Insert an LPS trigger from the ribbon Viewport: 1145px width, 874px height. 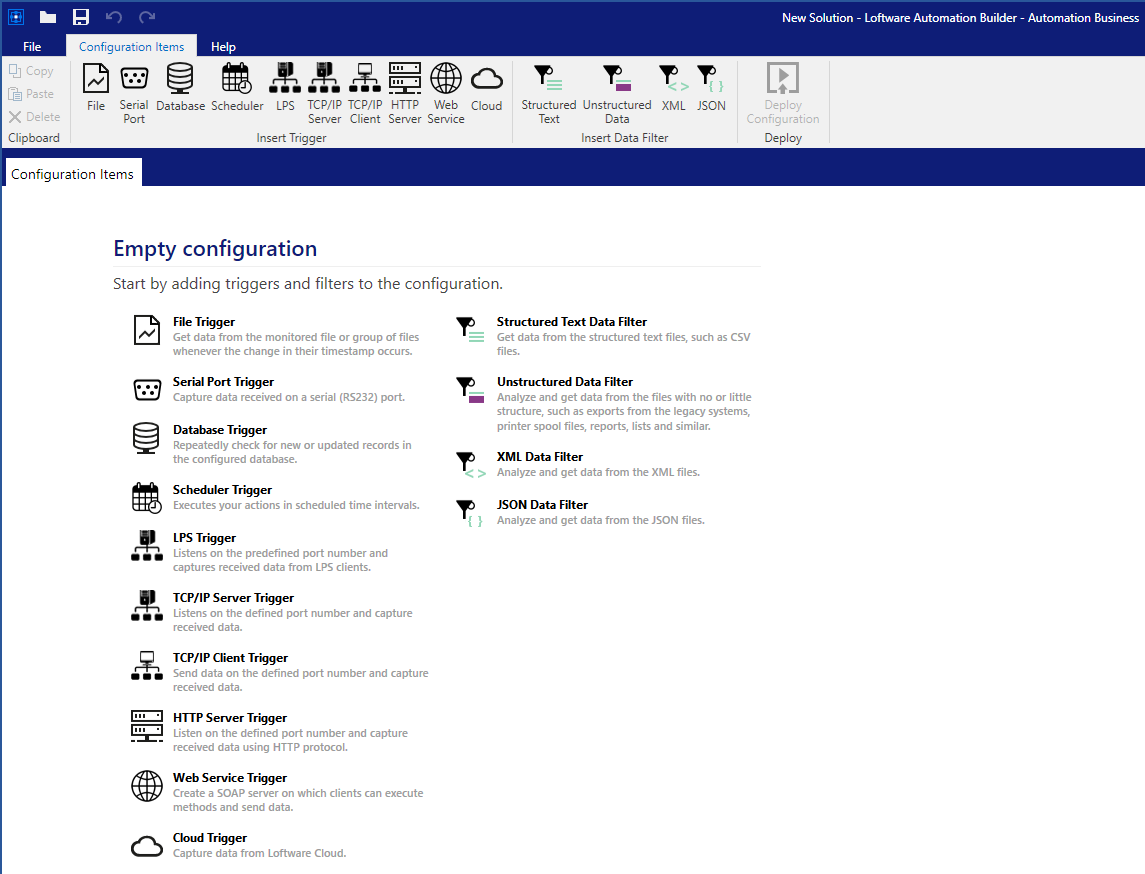pyautogui.click(x=286, y=88)
